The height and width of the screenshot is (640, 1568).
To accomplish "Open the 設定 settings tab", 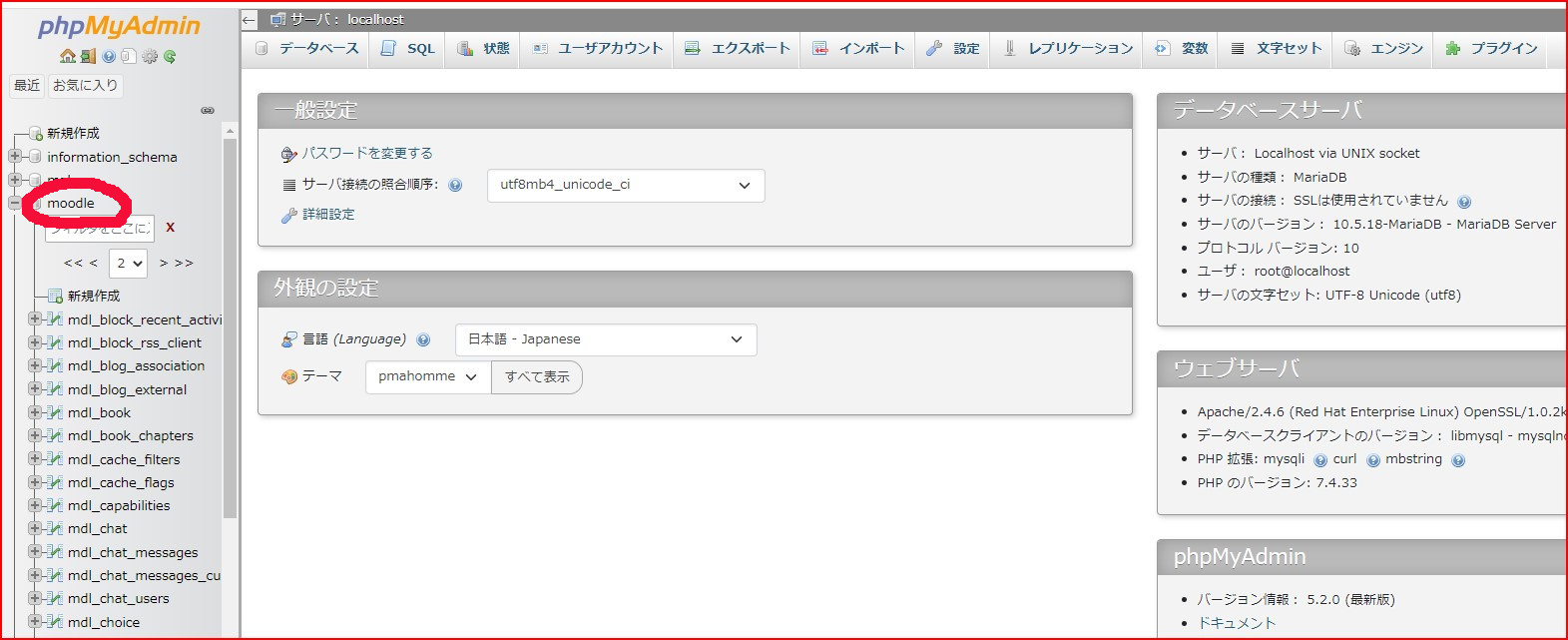I will pyautogui.click(x=952, y=48).
